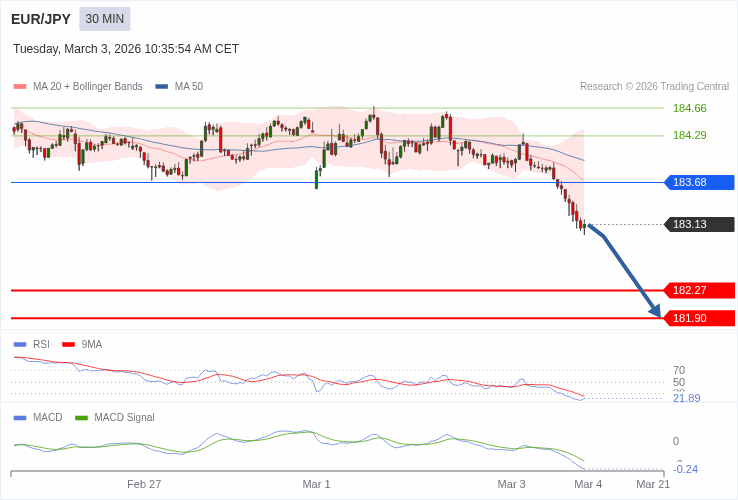Click the Feb 27 date axis label

[x=144, y=484]
